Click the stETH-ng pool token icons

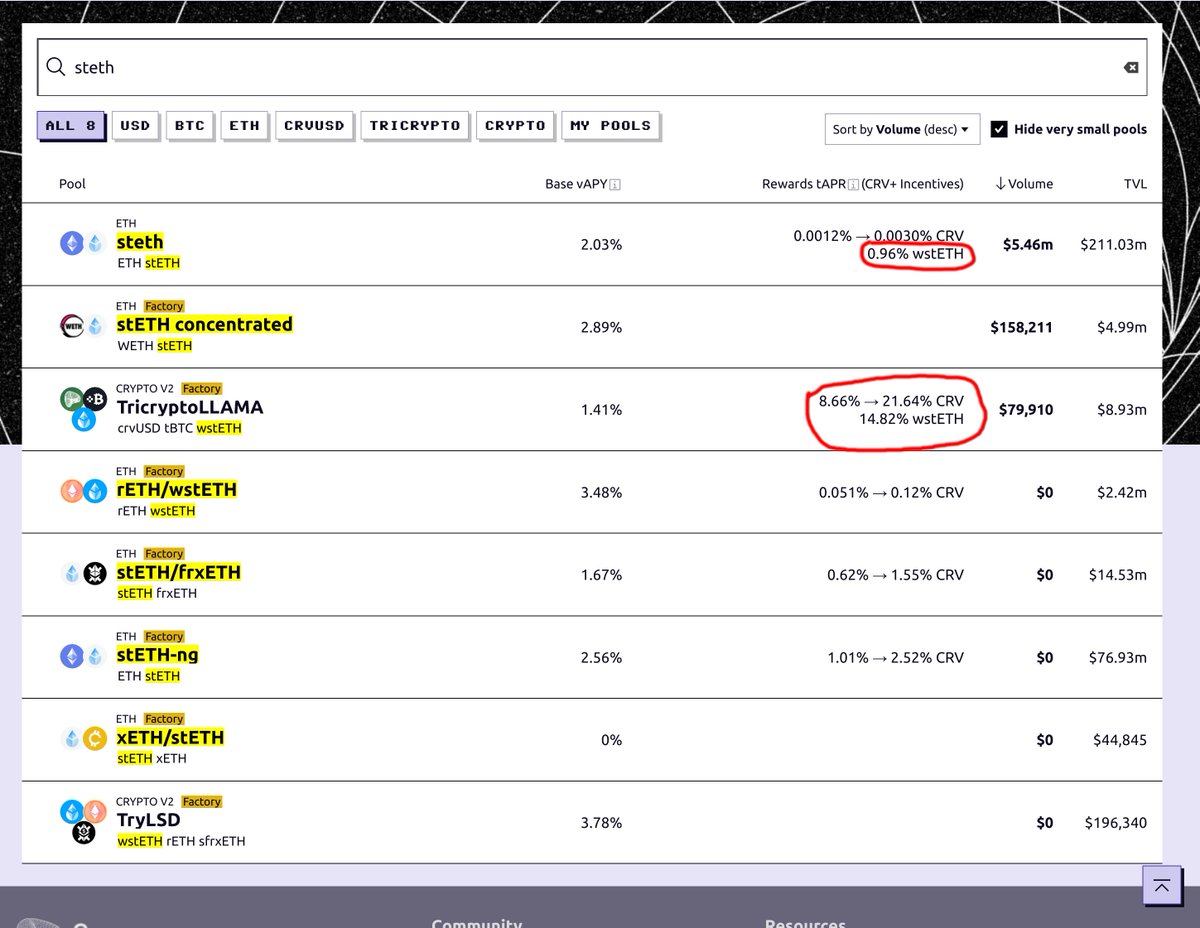[83, 656]
